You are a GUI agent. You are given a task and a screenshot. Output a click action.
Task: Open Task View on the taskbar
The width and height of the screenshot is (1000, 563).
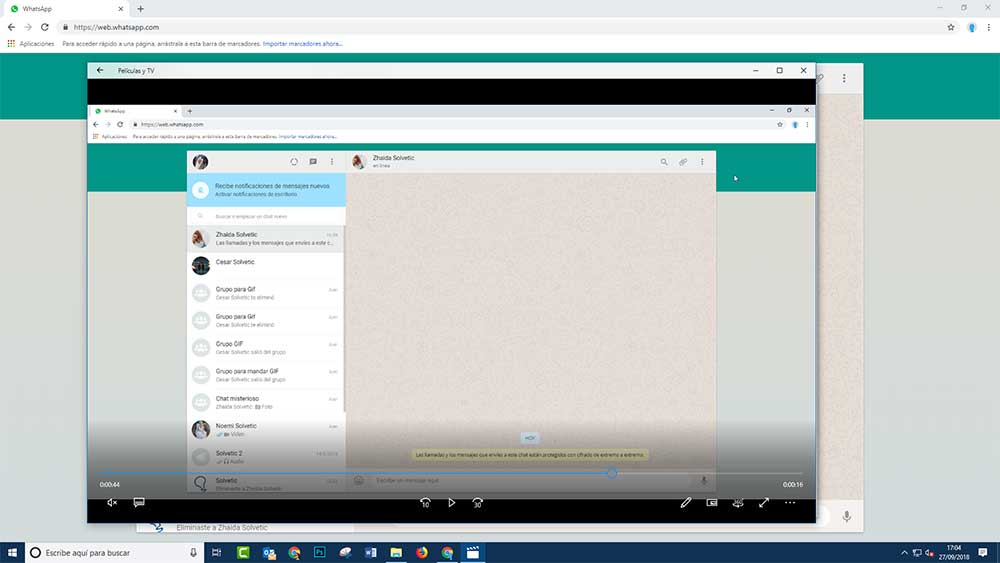coord(216,553)
